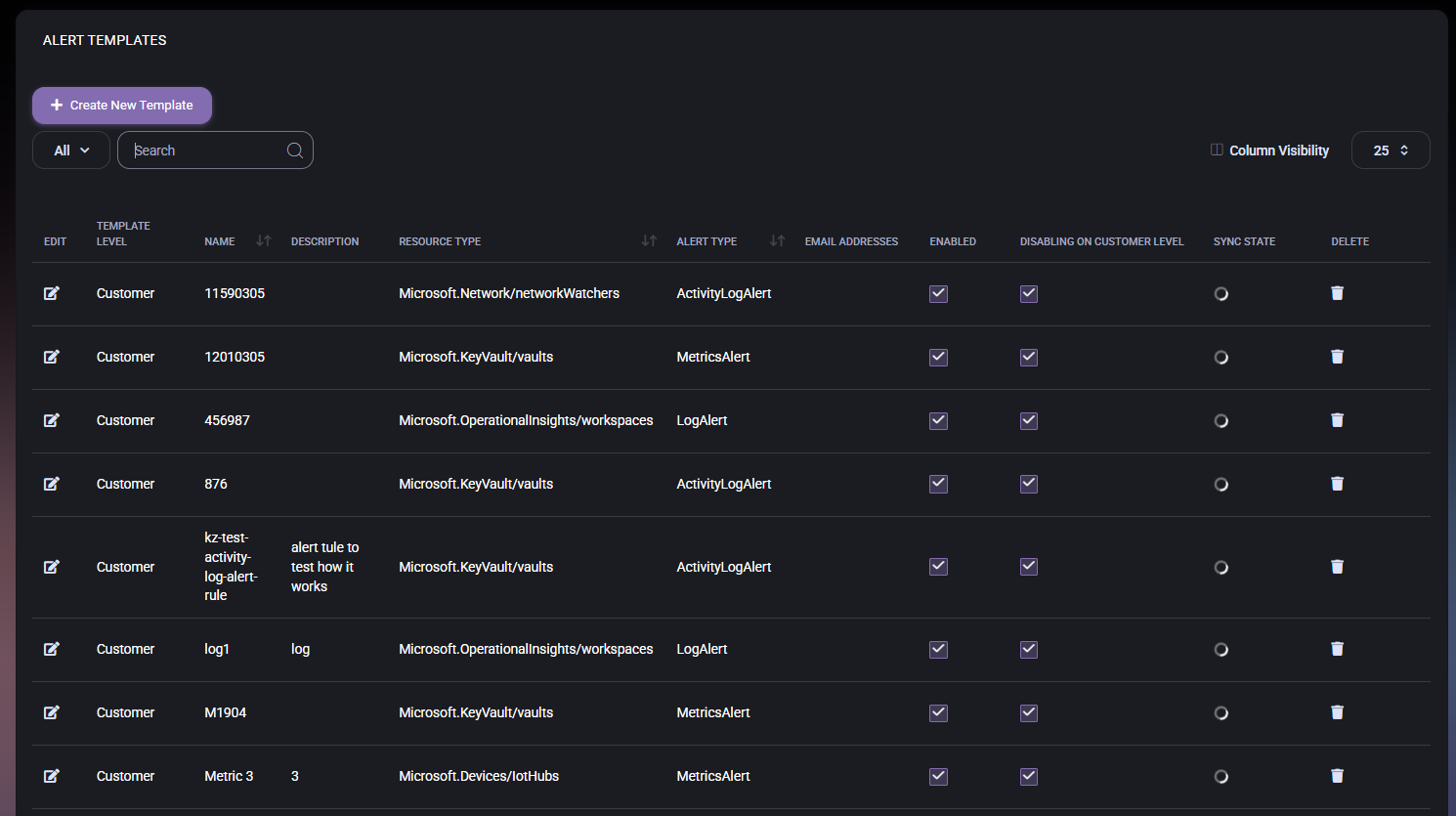
Task: Change the 25 rows per page selector
Action: (x=1390, y=150)
